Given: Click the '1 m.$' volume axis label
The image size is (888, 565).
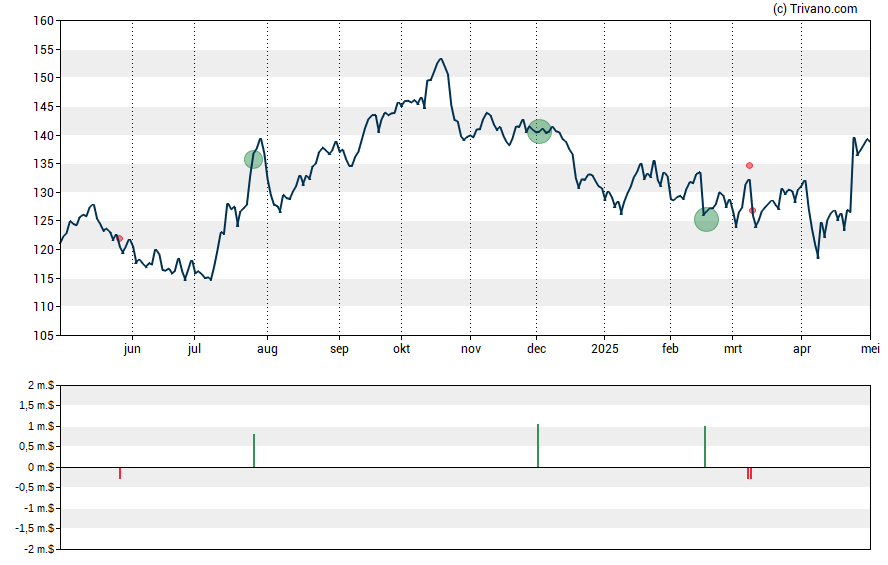Looking at the screenshot, I should point(41,426).
